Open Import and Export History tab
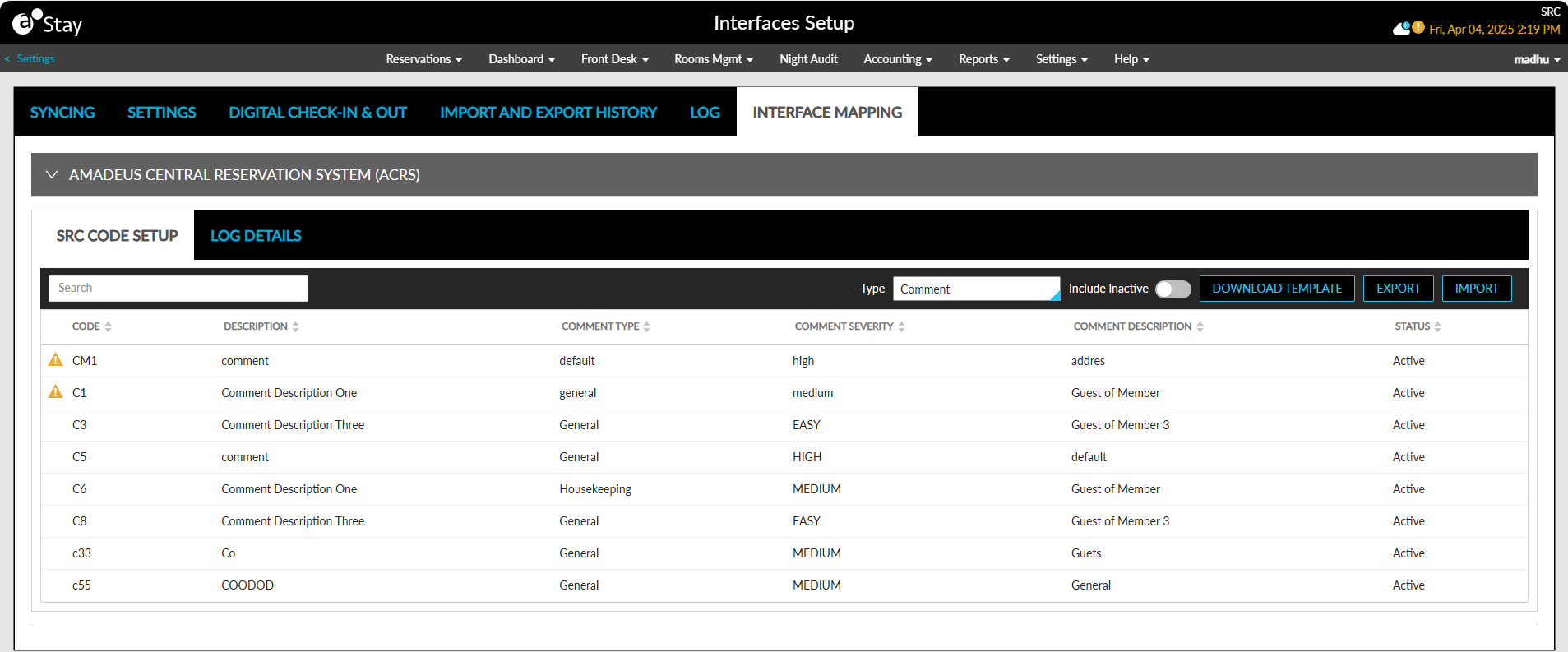The height and width of the screenshot is (652, 1568). point(548,113)
